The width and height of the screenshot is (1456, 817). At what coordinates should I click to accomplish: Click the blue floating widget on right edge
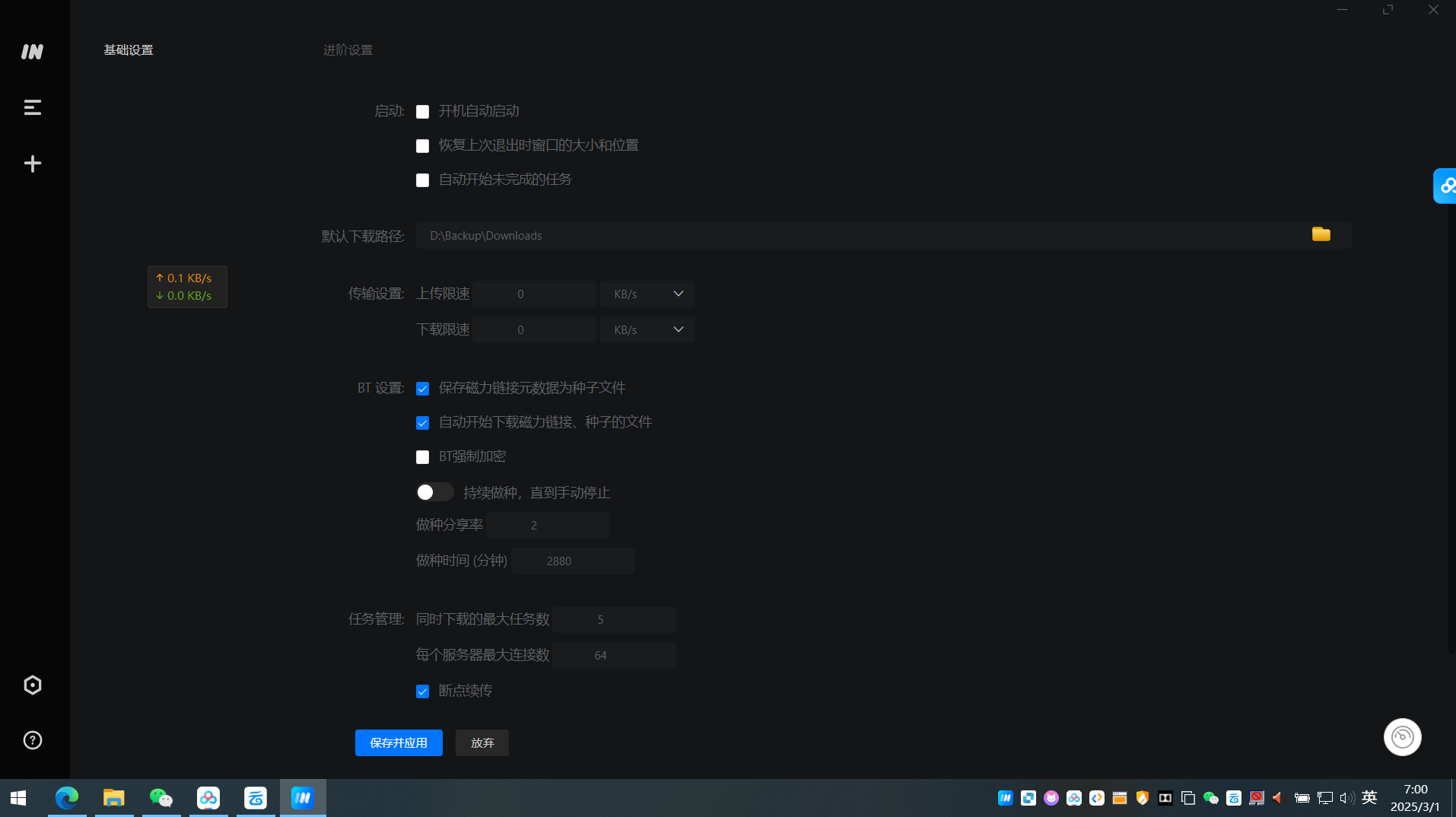pos(1445,186)
